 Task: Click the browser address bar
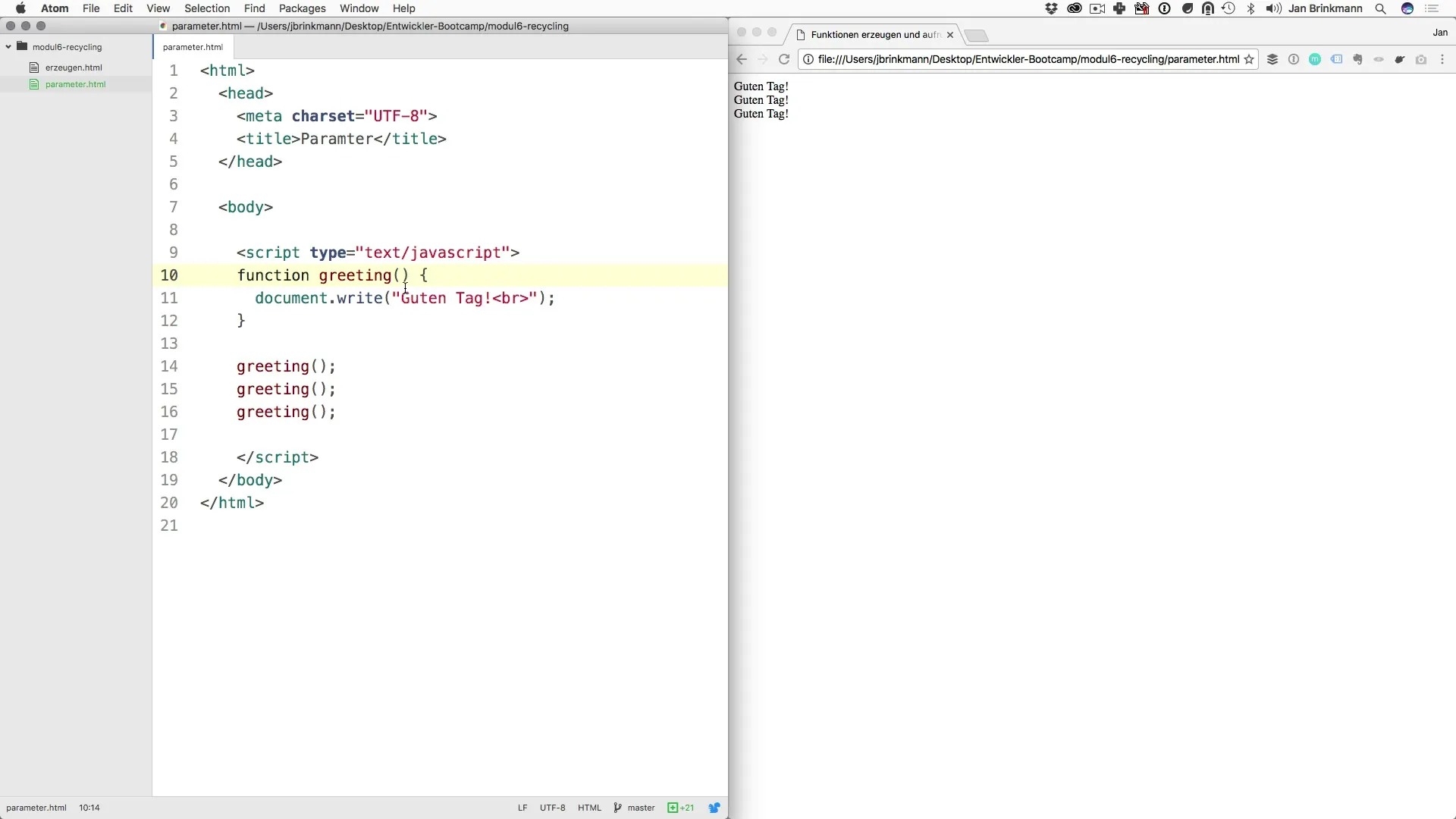[x=1028, y=59]
